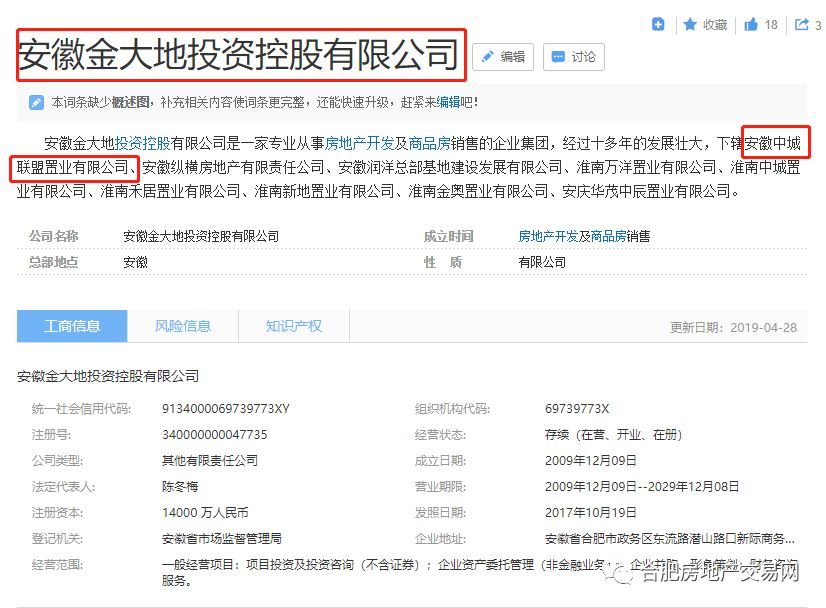Open the 房地产开发 link in description paragraph
This screenshot has height=608, width=826.
tap(359, 143)
